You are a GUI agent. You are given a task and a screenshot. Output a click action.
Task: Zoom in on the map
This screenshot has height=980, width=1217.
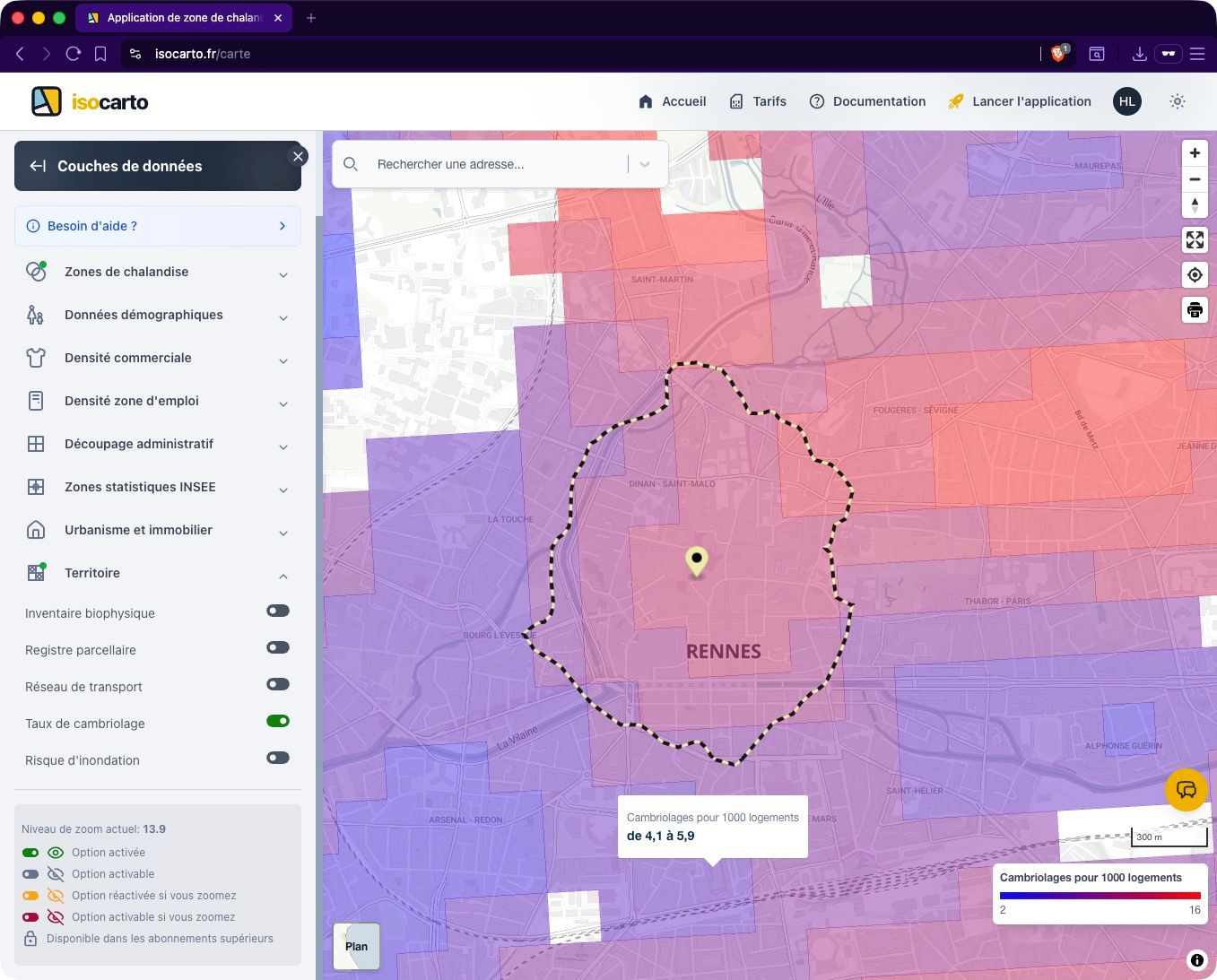tap(1195, 153)
